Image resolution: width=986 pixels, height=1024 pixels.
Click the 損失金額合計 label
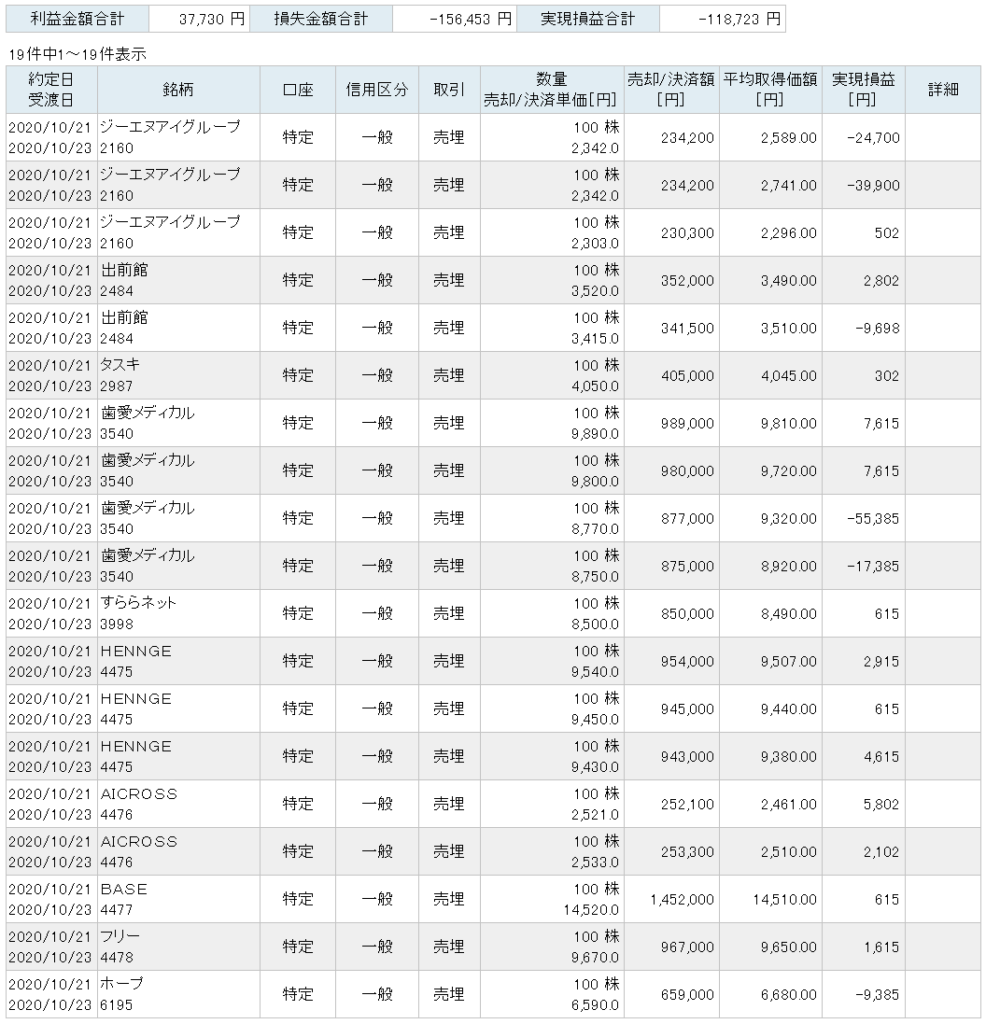coord(321,19)
